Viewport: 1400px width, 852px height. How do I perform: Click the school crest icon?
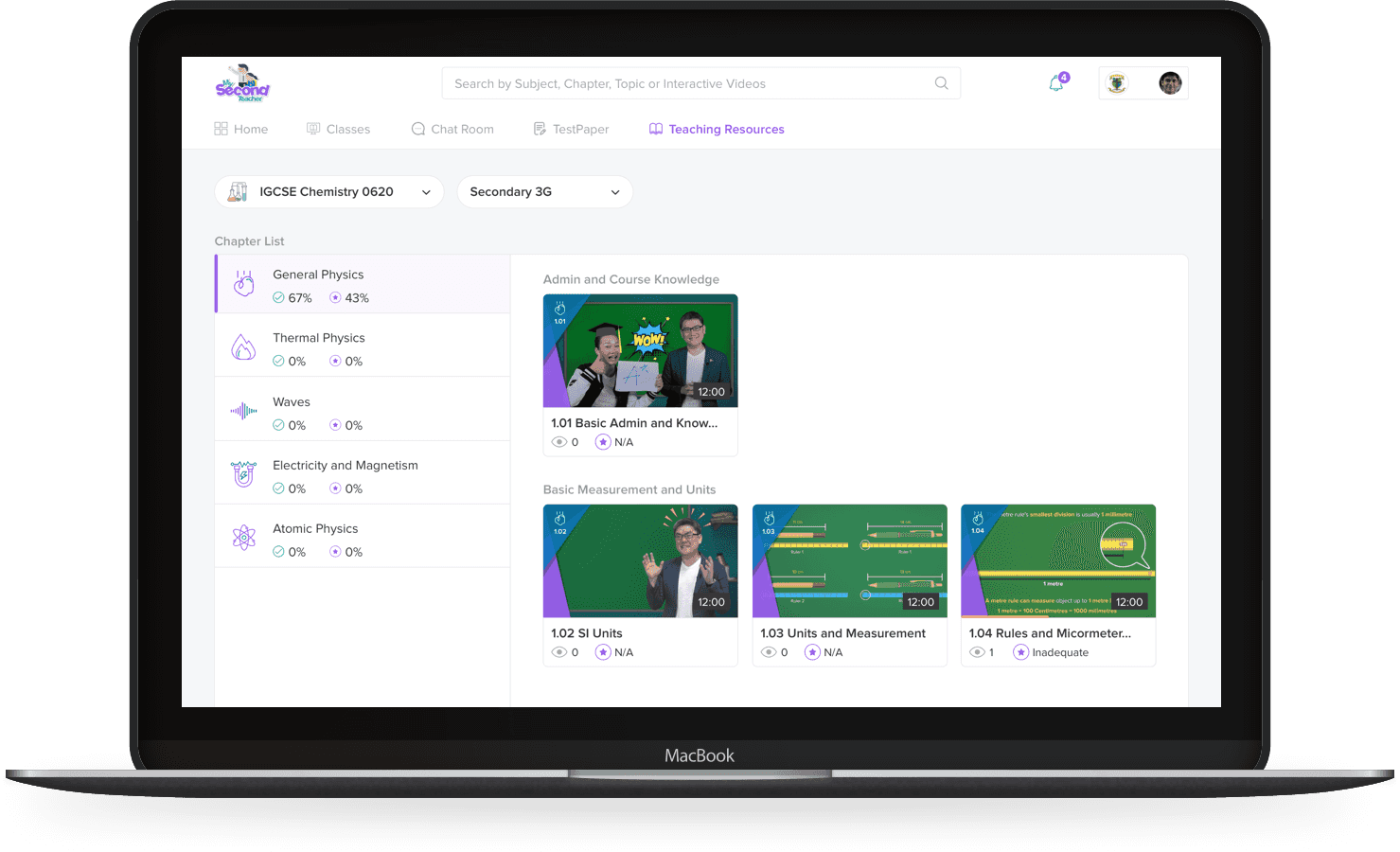point(1117,83)
